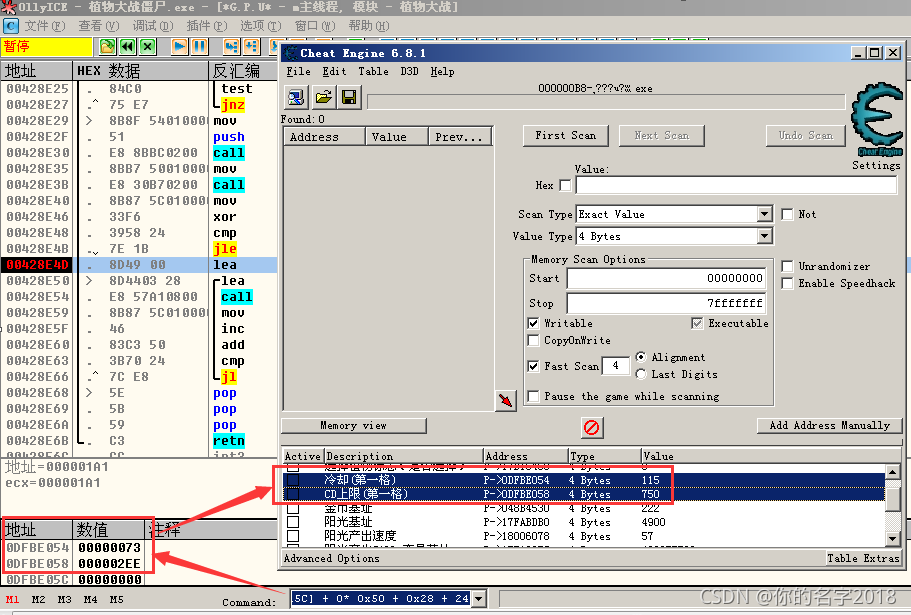This screenshot has height=615, width=911.
Task: Toggle Fast Scan checkbox
Action: pyautogui.click(x=533, y=366)
